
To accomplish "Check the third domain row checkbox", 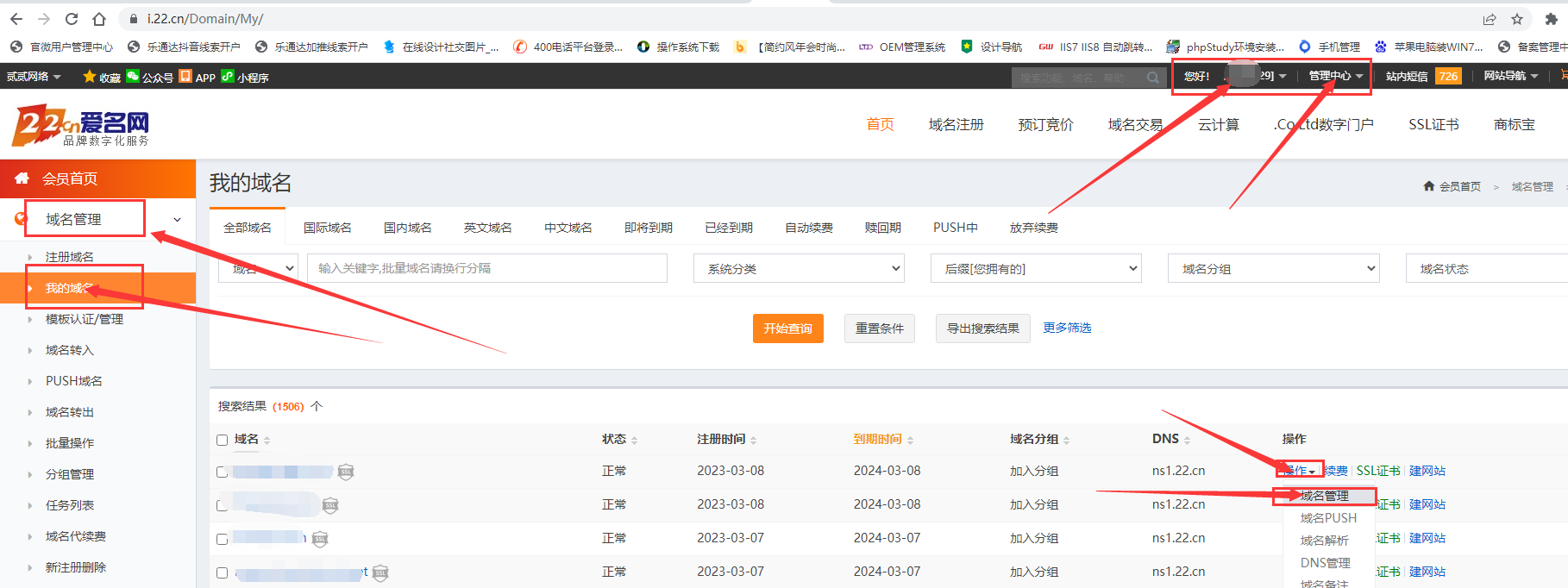I will click(x=222, y=540).
